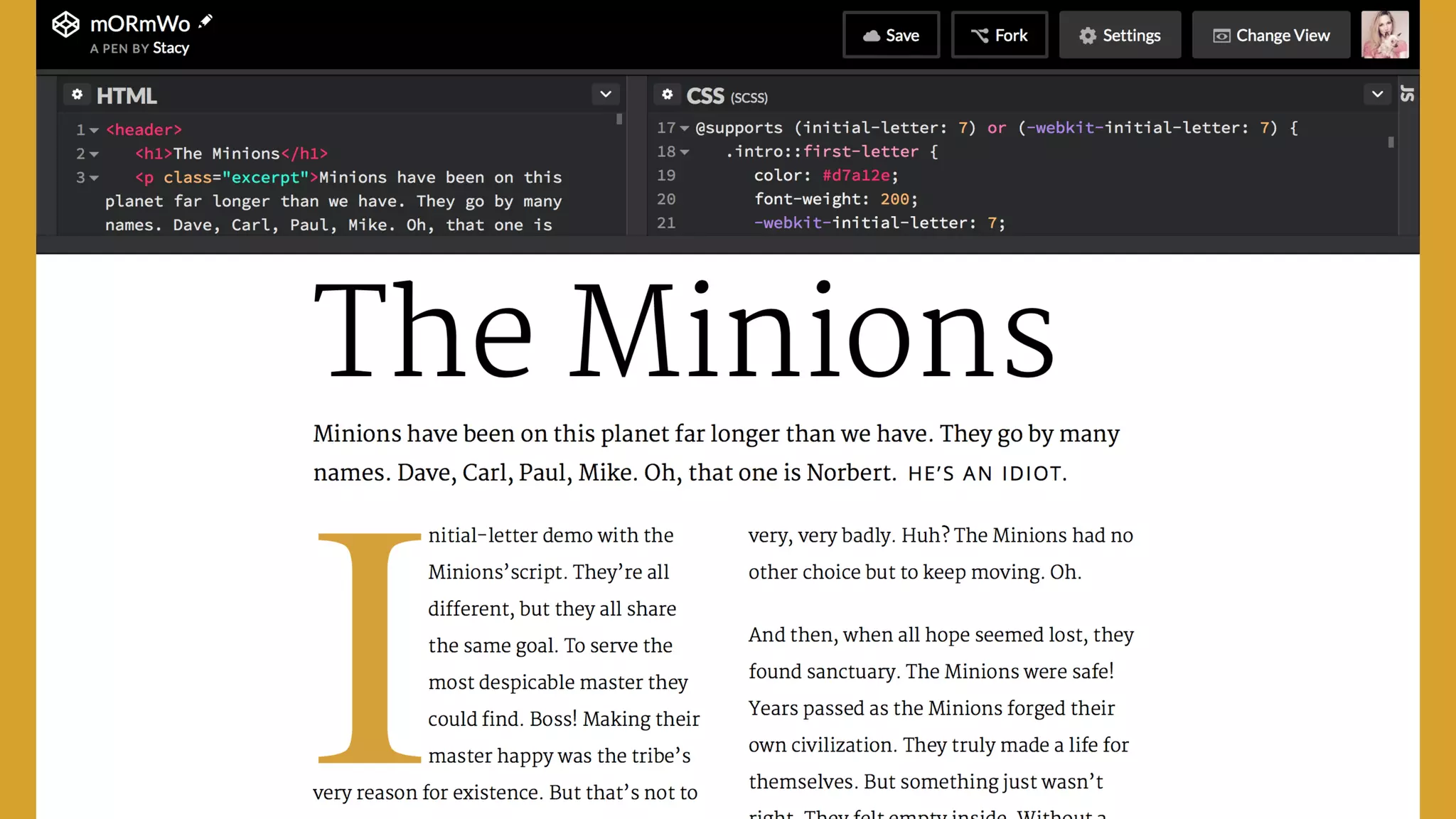Collapse the header tag fold arrow
Screen dimensions: 1456x819
[x=94, y=130]
